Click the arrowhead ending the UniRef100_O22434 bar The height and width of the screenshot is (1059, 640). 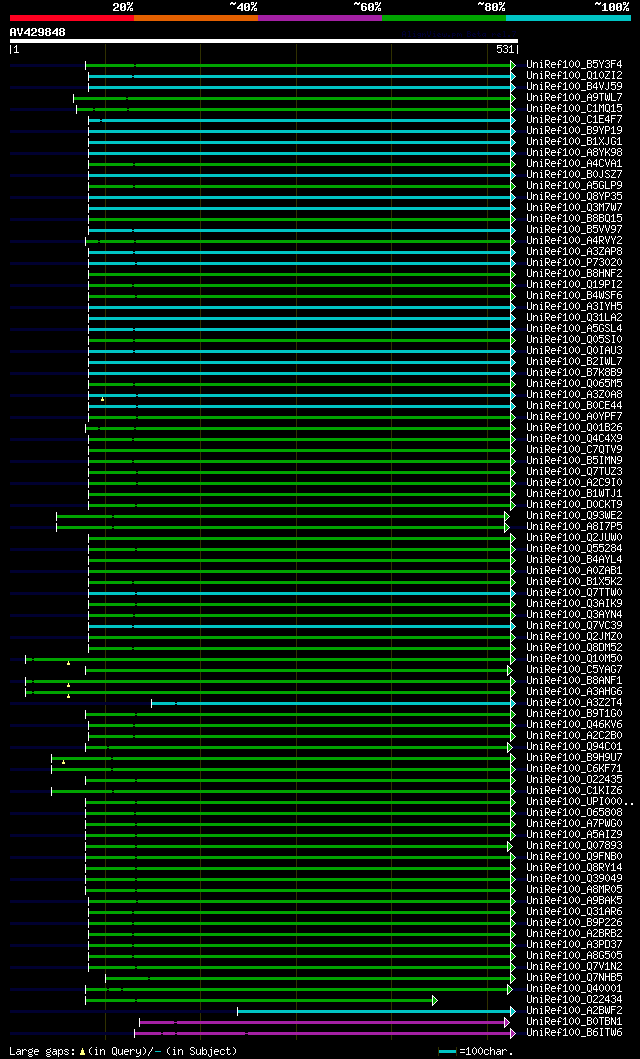[435, 1000]
